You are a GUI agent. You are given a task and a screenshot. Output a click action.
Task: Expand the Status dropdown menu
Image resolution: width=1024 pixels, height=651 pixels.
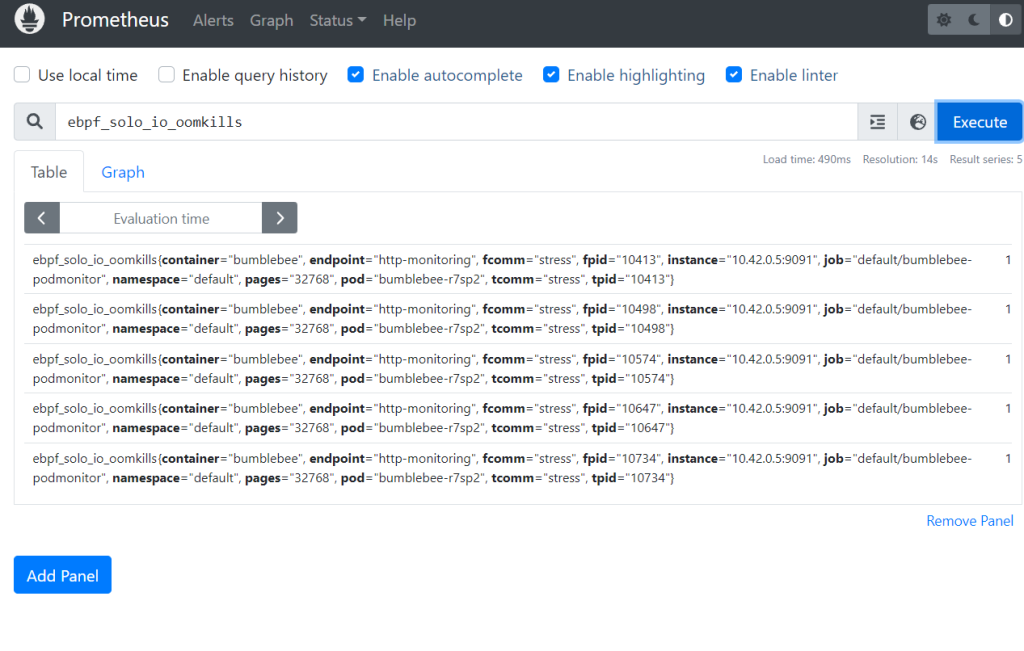[338, 20]
